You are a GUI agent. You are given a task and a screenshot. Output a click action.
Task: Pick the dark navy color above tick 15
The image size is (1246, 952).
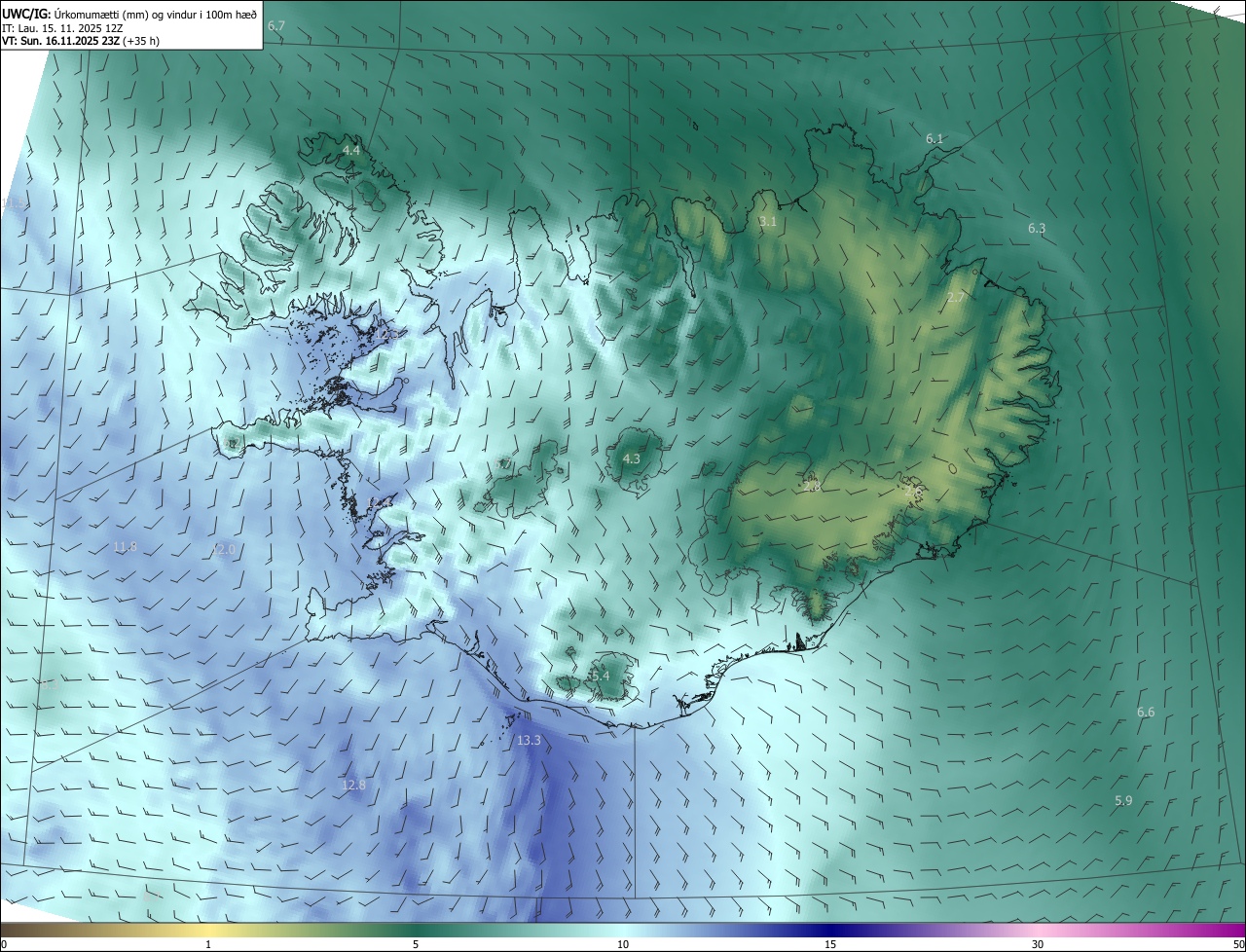[x=830, y=931]
